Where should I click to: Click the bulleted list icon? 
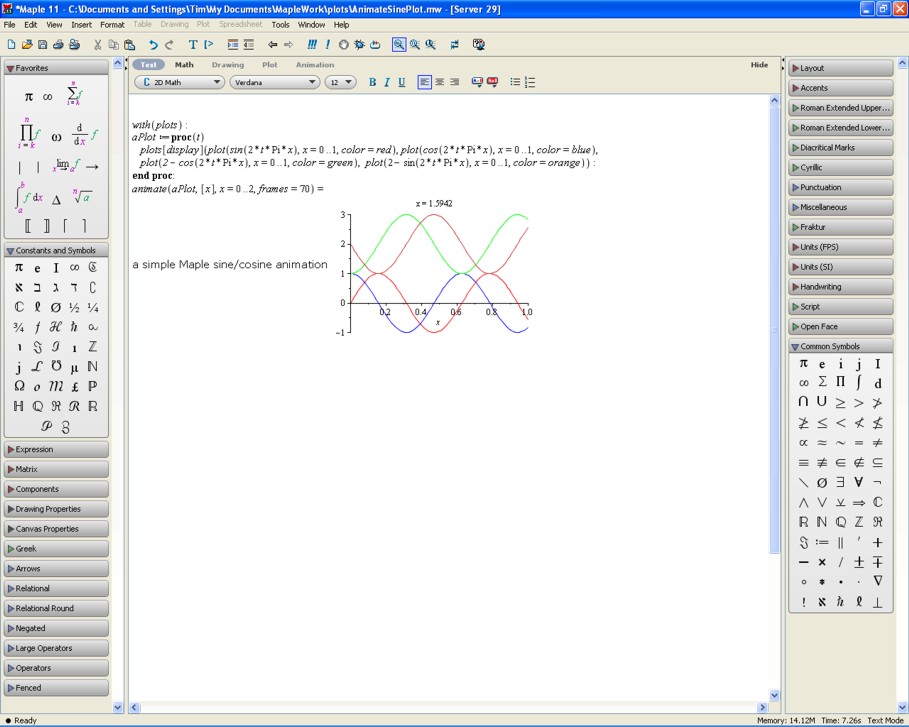pos(515,82)
